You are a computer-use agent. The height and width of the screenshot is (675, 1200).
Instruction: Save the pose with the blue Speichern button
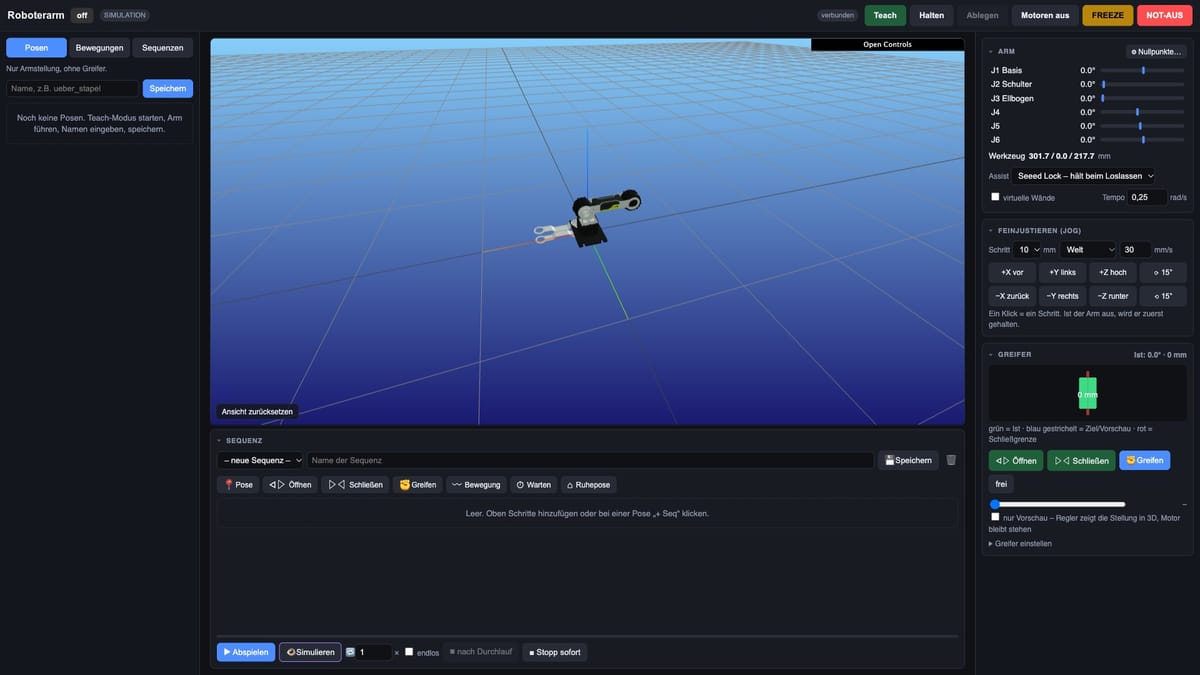coord(168,88)
